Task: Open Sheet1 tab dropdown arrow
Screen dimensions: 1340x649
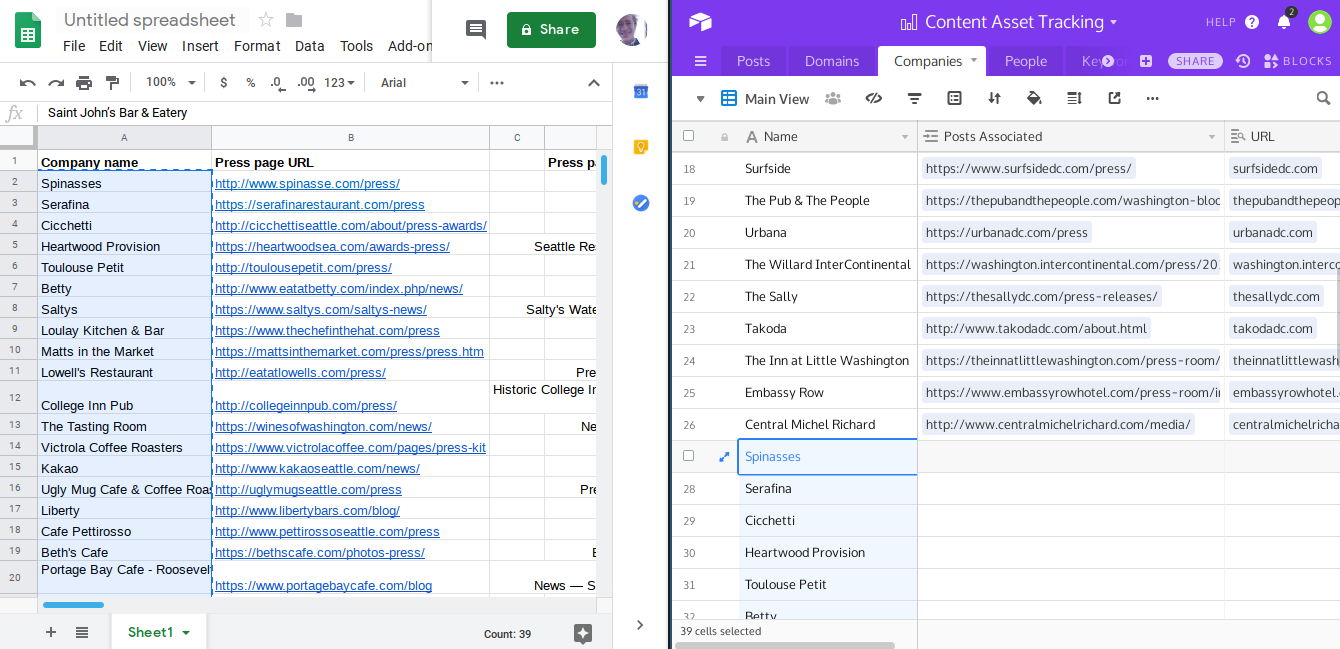Action: 186,633
